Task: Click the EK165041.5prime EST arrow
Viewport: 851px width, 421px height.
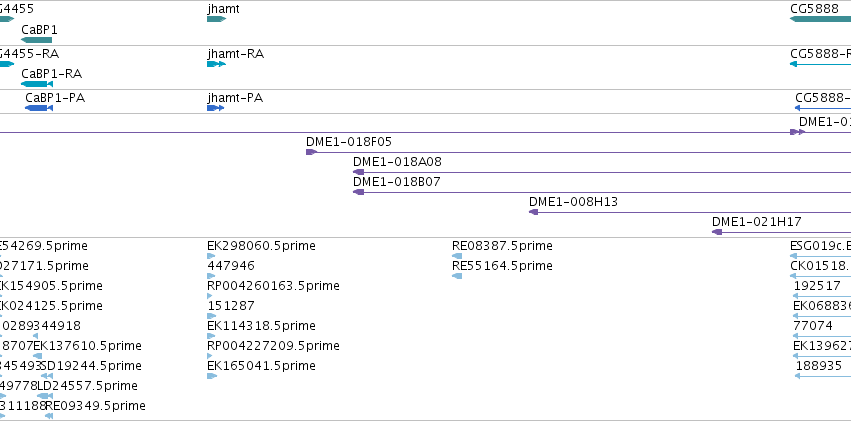Action: [x=212, y=376]
